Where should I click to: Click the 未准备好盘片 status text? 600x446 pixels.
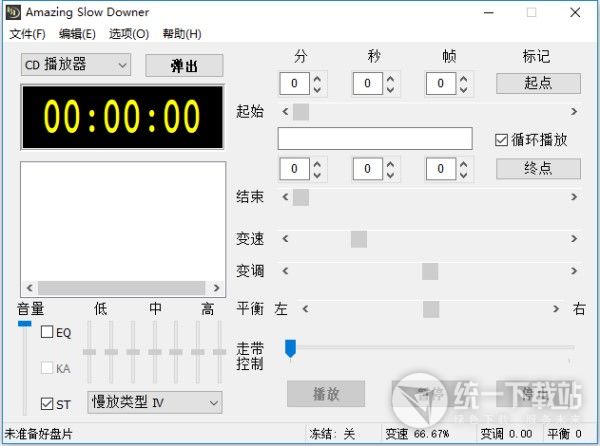point(39,434)
